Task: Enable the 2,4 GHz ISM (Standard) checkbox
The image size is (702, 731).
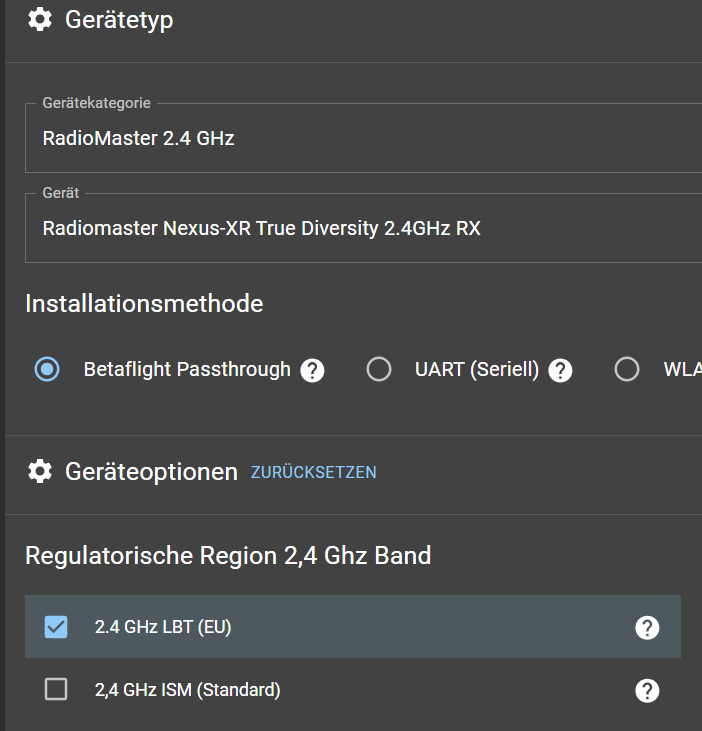Action: [56, 689]
